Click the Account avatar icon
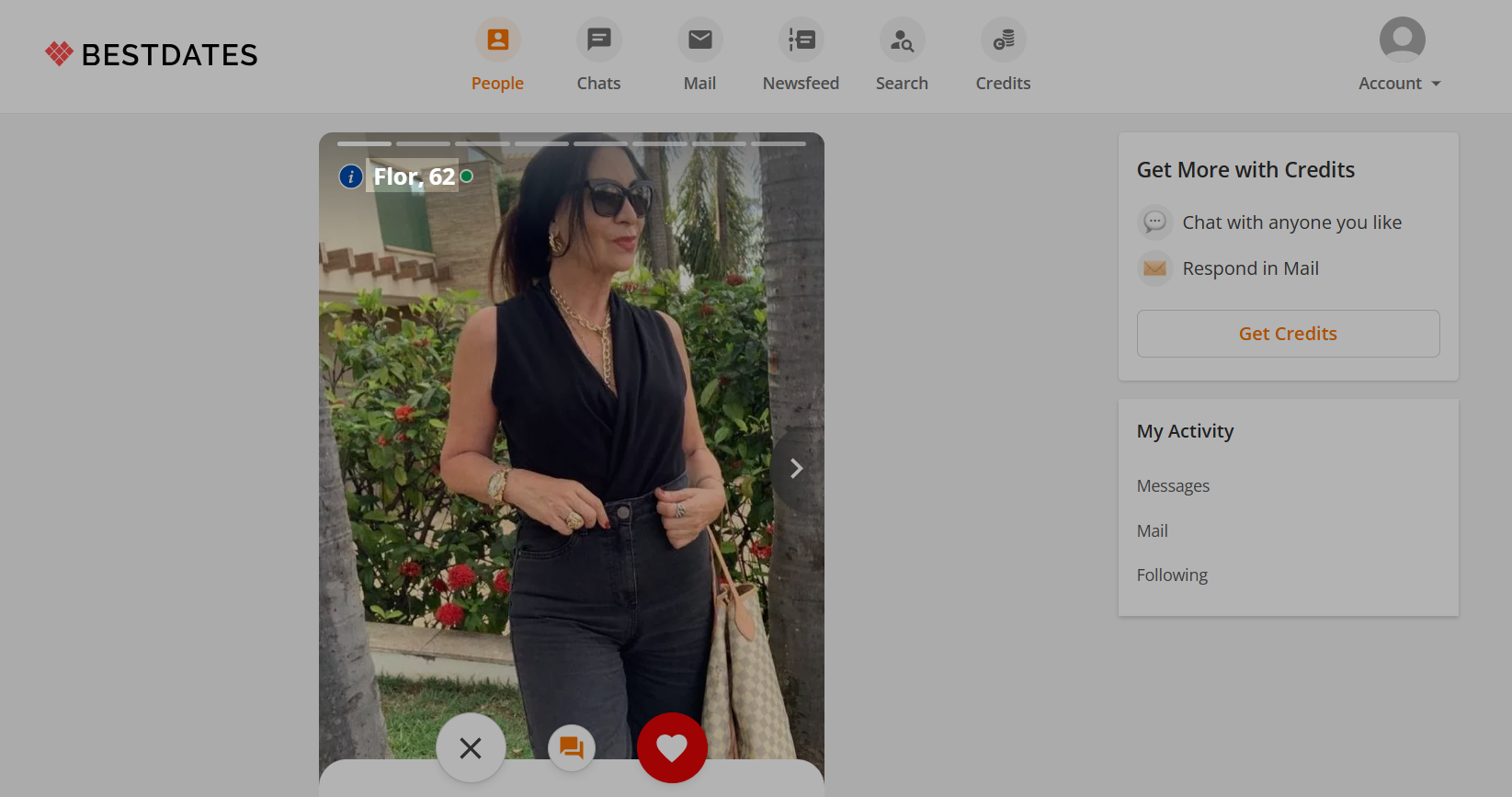This screenshot has width=1512, height=797. (x=1402, y=40)
